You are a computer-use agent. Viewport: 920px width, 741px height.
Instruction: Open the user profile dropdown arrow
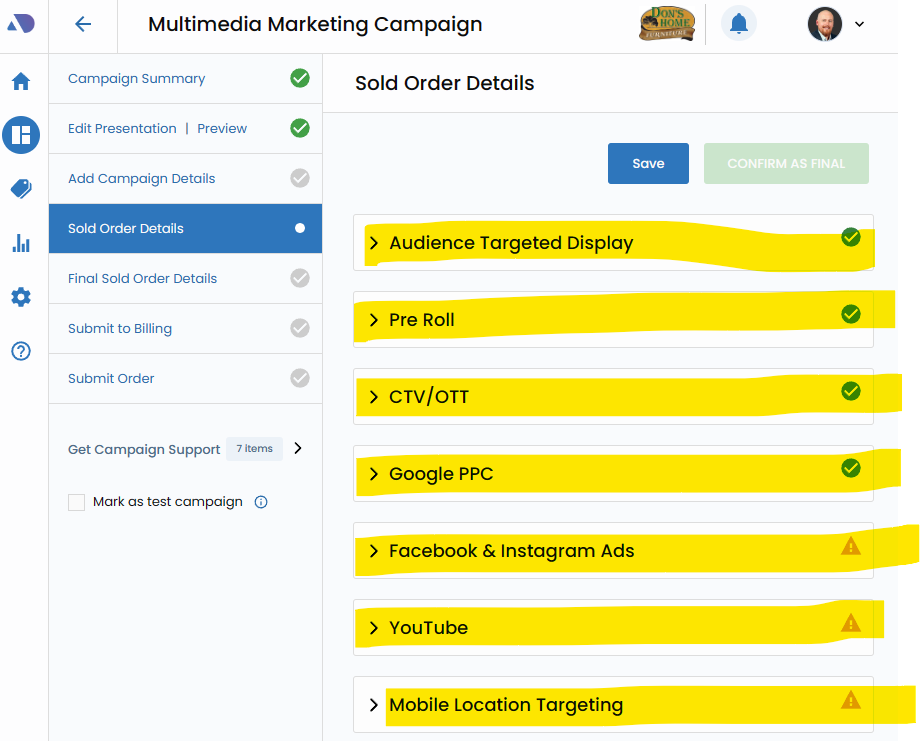(860, 24)
